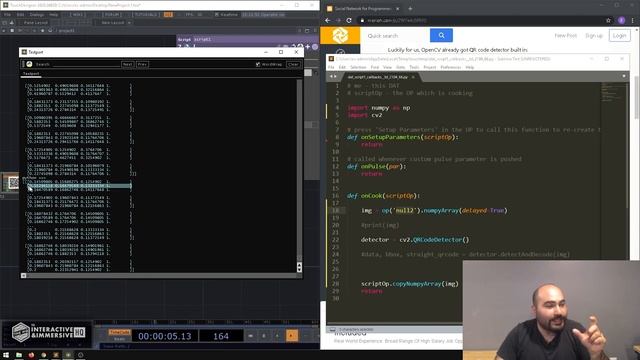Open the Tools menu in Sublime Text
The width and height of the screenshot is (640, 360).
point(414,67)
